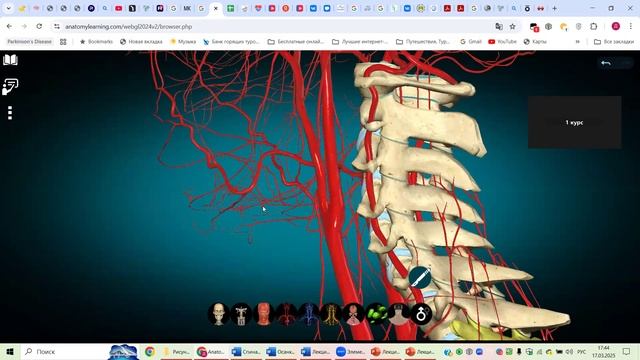The image size is (640, 360).
Task: Toggle the arterial system icon
Action: click(x=286, y=314)
